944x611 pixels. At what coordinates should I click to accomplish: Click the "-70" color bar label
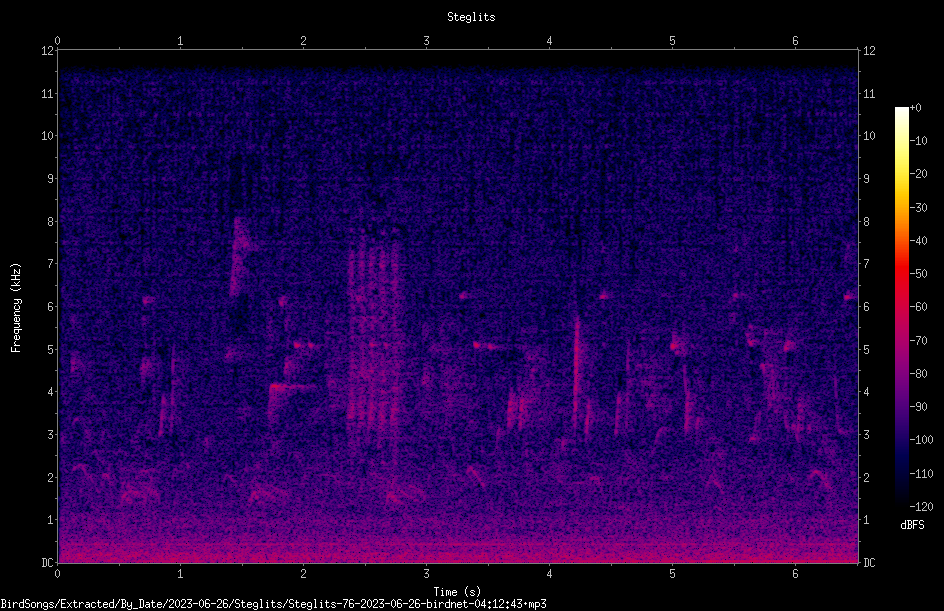tap(918, 341)
